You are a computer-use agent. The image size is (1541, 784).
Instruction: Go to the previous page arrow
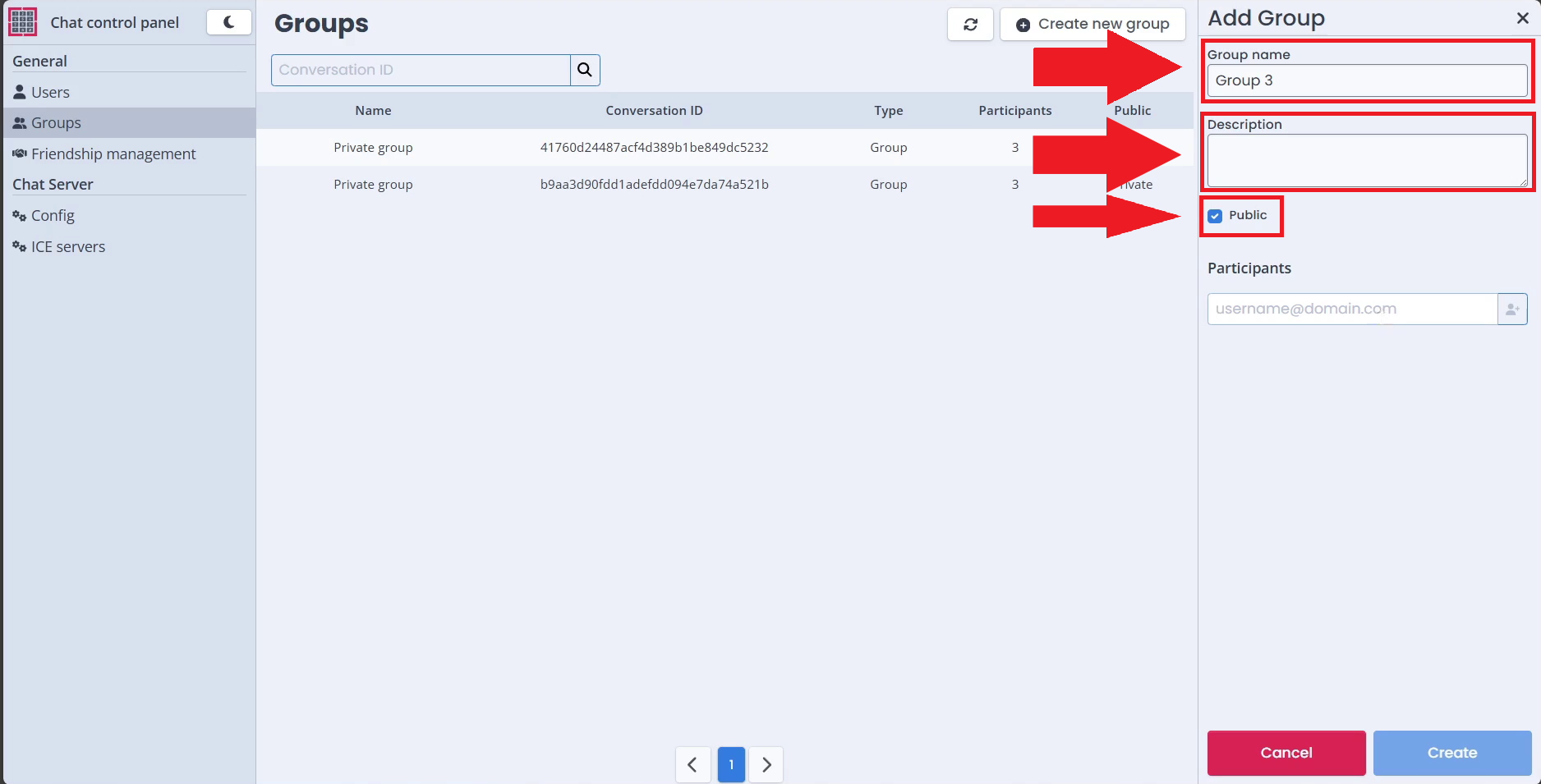pos(692,764)
